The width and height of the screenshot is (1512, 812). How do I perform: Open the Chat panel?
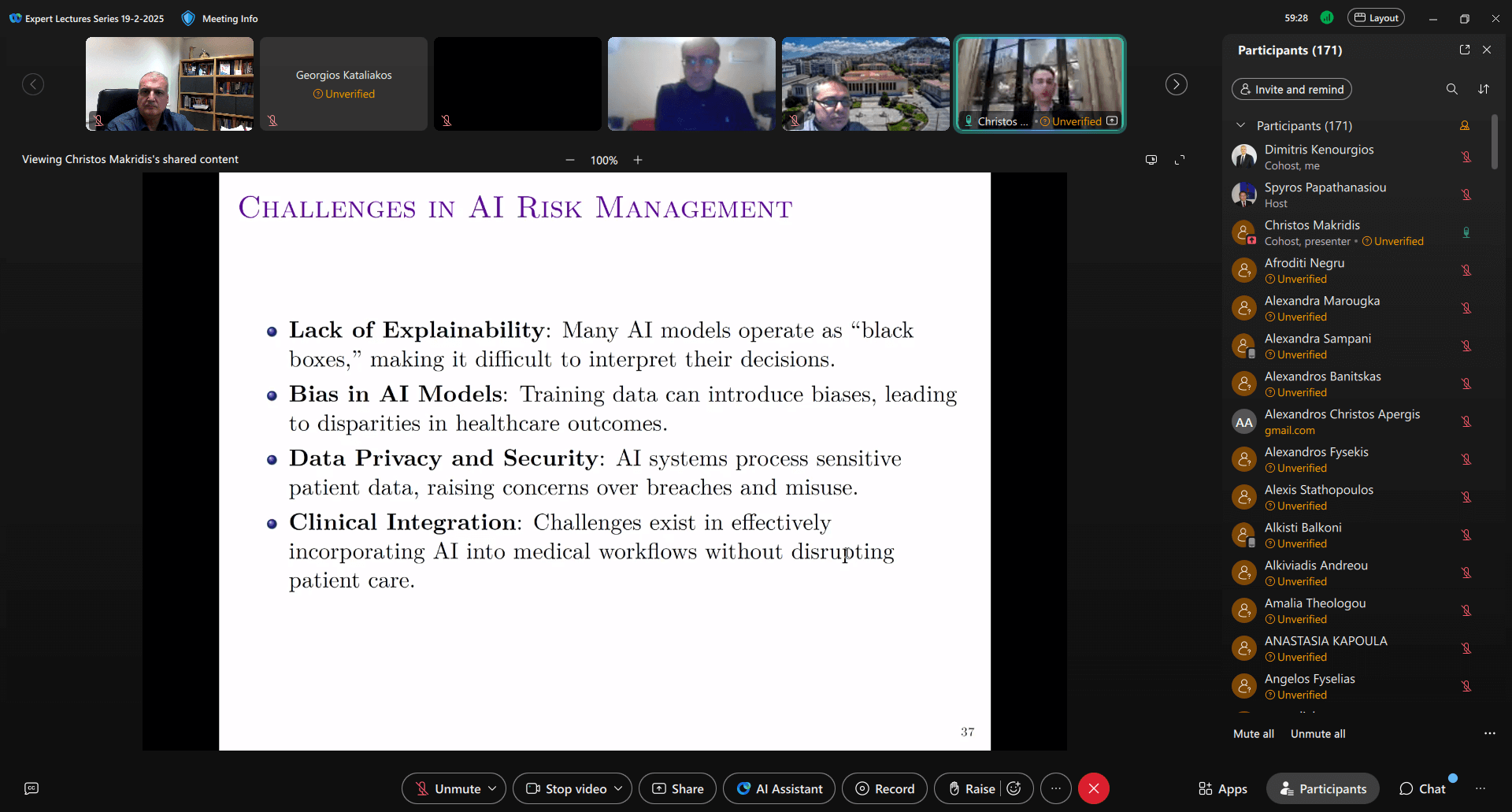pos(1422,788)
